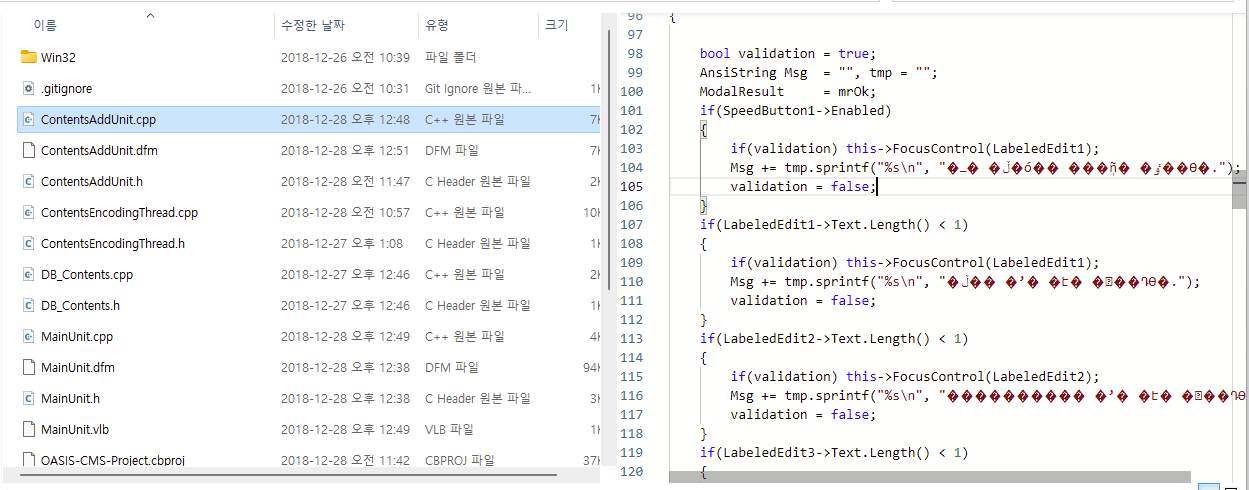Select the ContentsAddUnit.cpp file name
The image size is (1249, 490).
pos(98,119)
